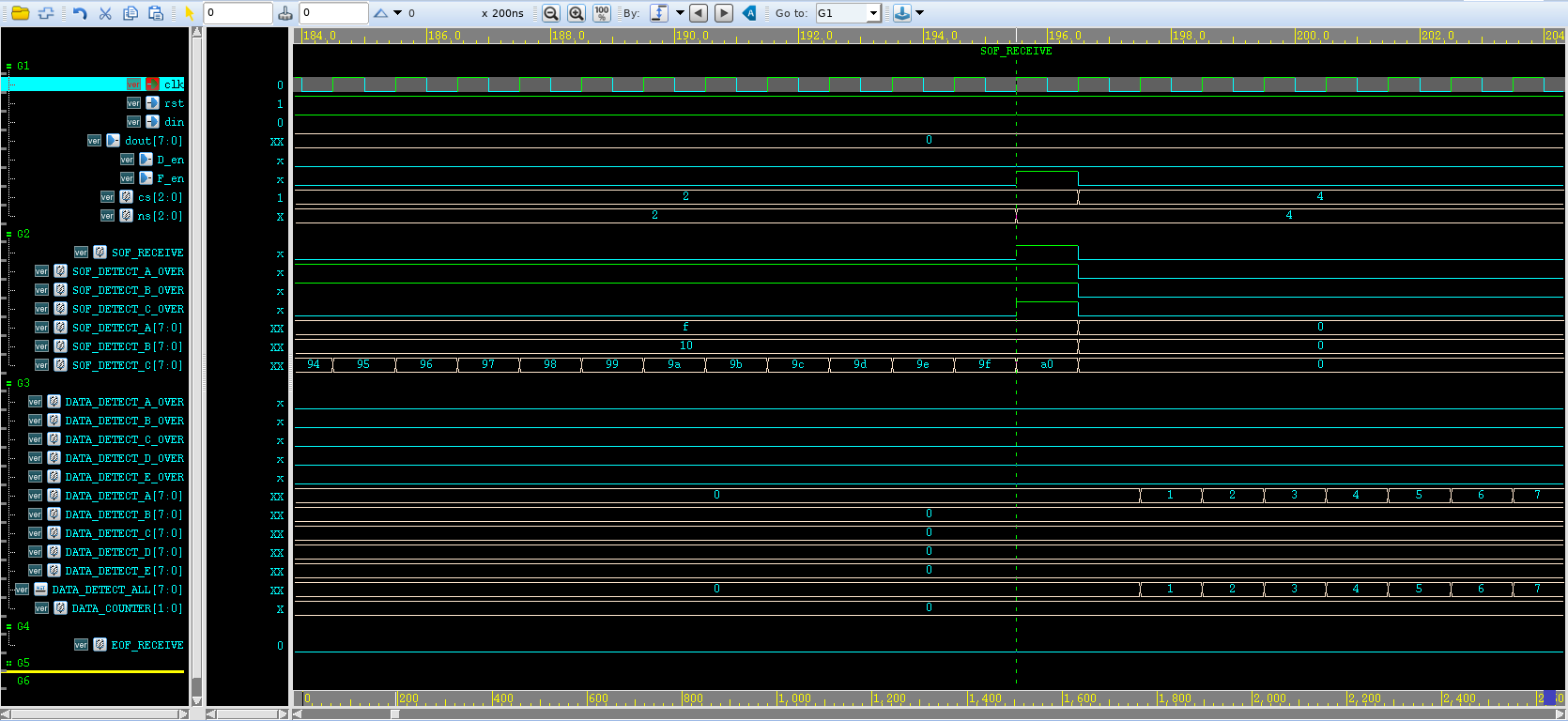The image size is (1568, 721).
Task: Select the SOF_DETECT_B_OVER signal
Action: 128,290
